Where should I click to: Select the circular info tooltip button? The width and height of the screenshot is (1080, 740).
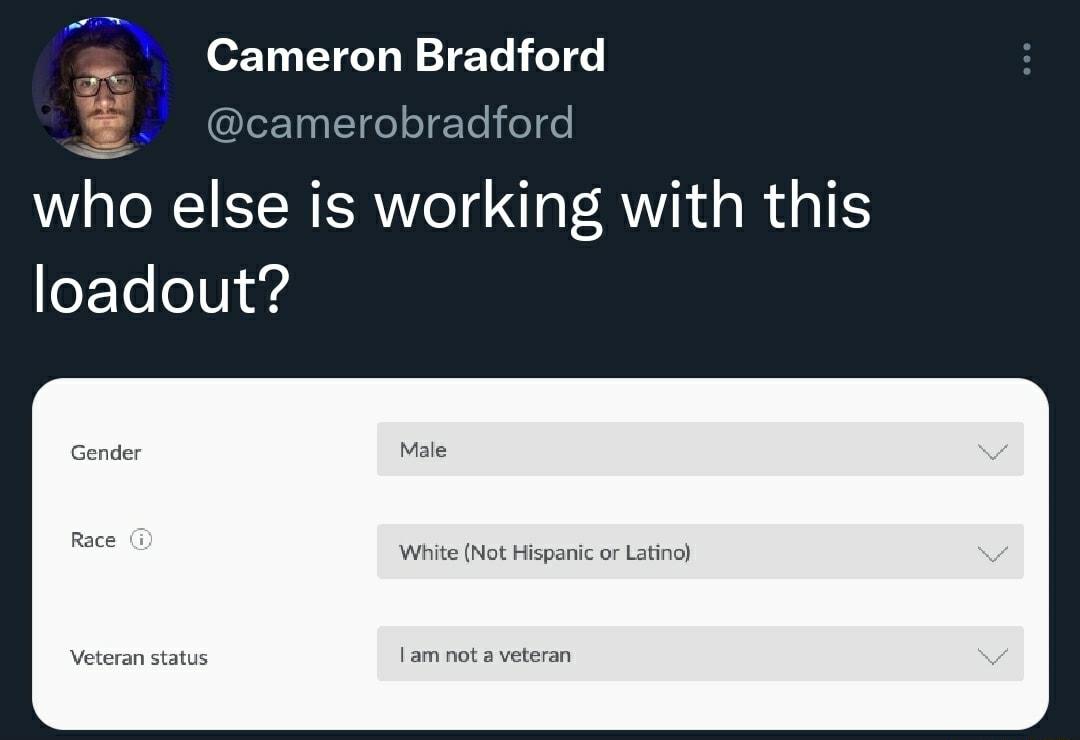(142, 540)
